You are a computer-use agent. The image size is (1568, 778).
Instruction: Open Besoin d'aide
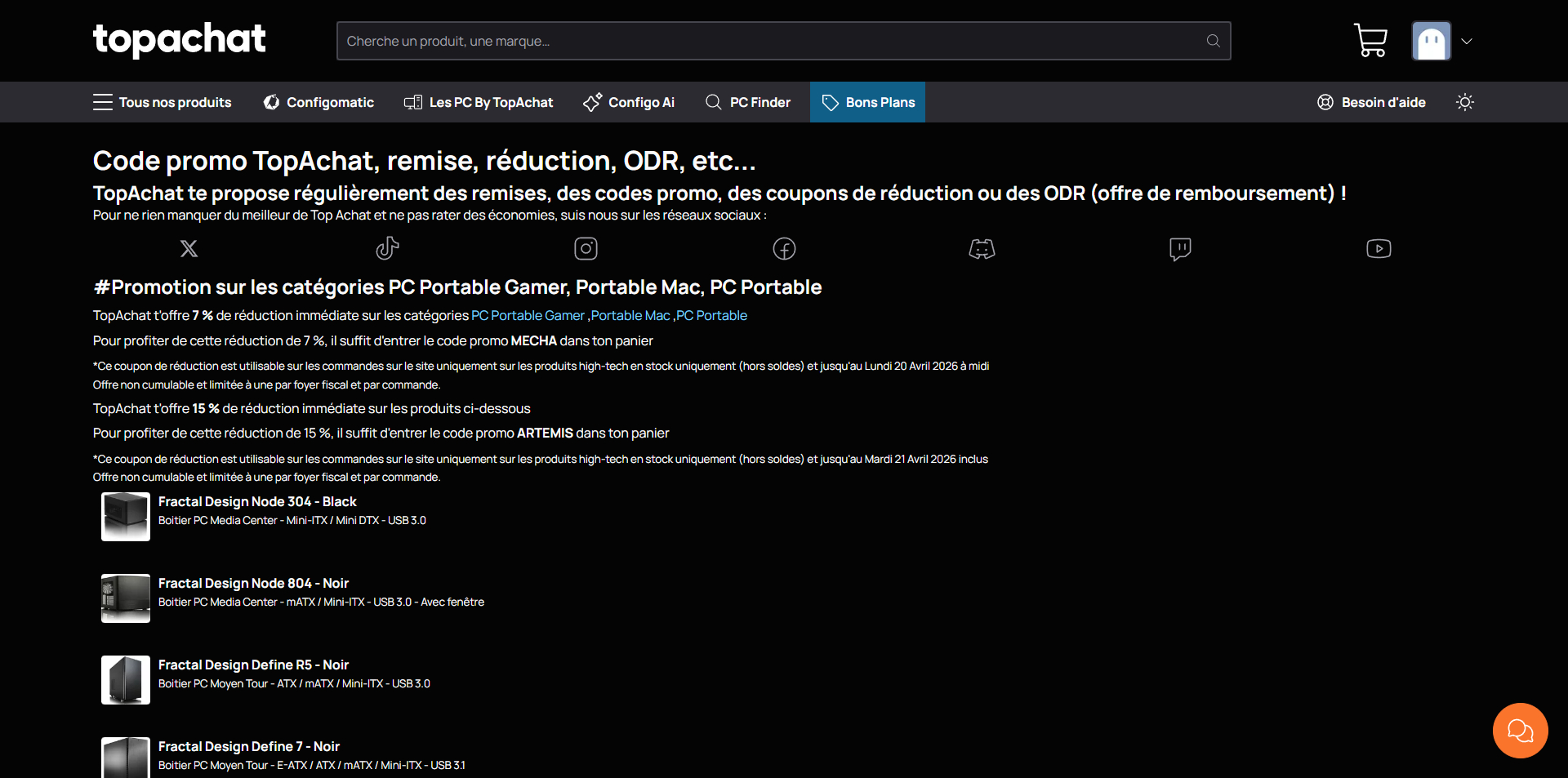[x=1371, y=102]
